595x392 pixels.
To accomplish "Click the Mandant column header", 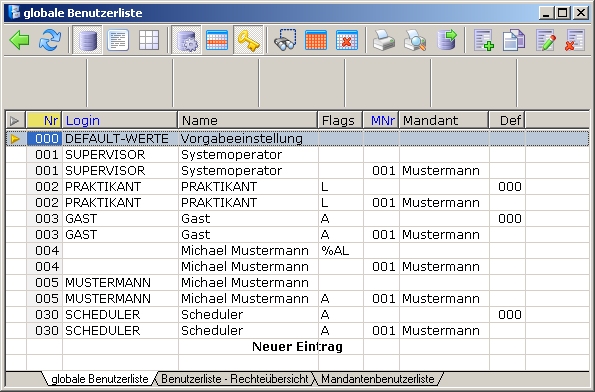I will (x=444, y=121).
